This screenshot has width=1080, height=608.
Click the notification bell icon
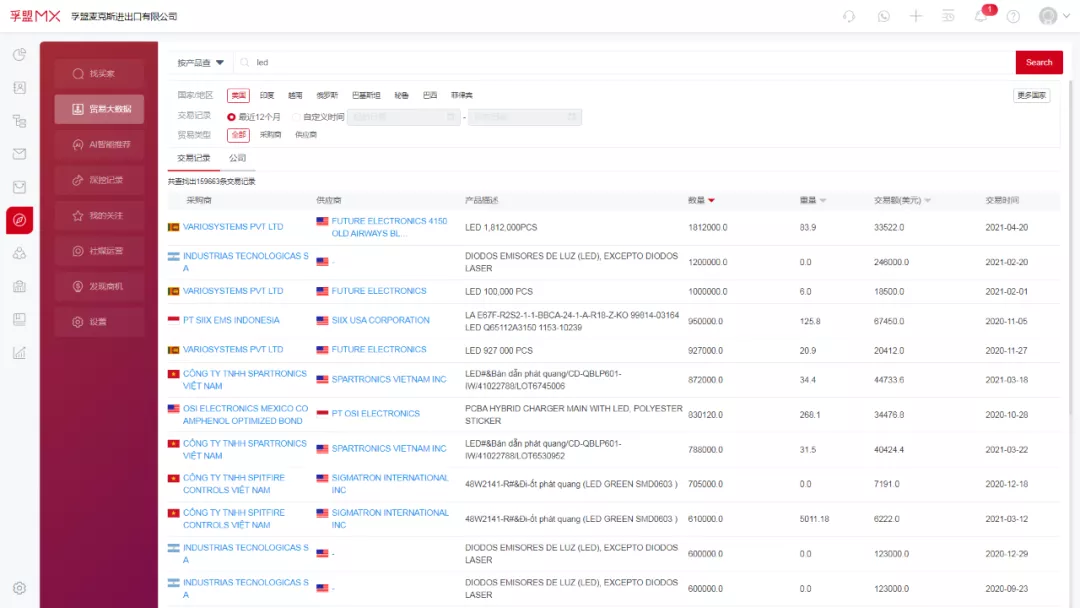[981, 17]
